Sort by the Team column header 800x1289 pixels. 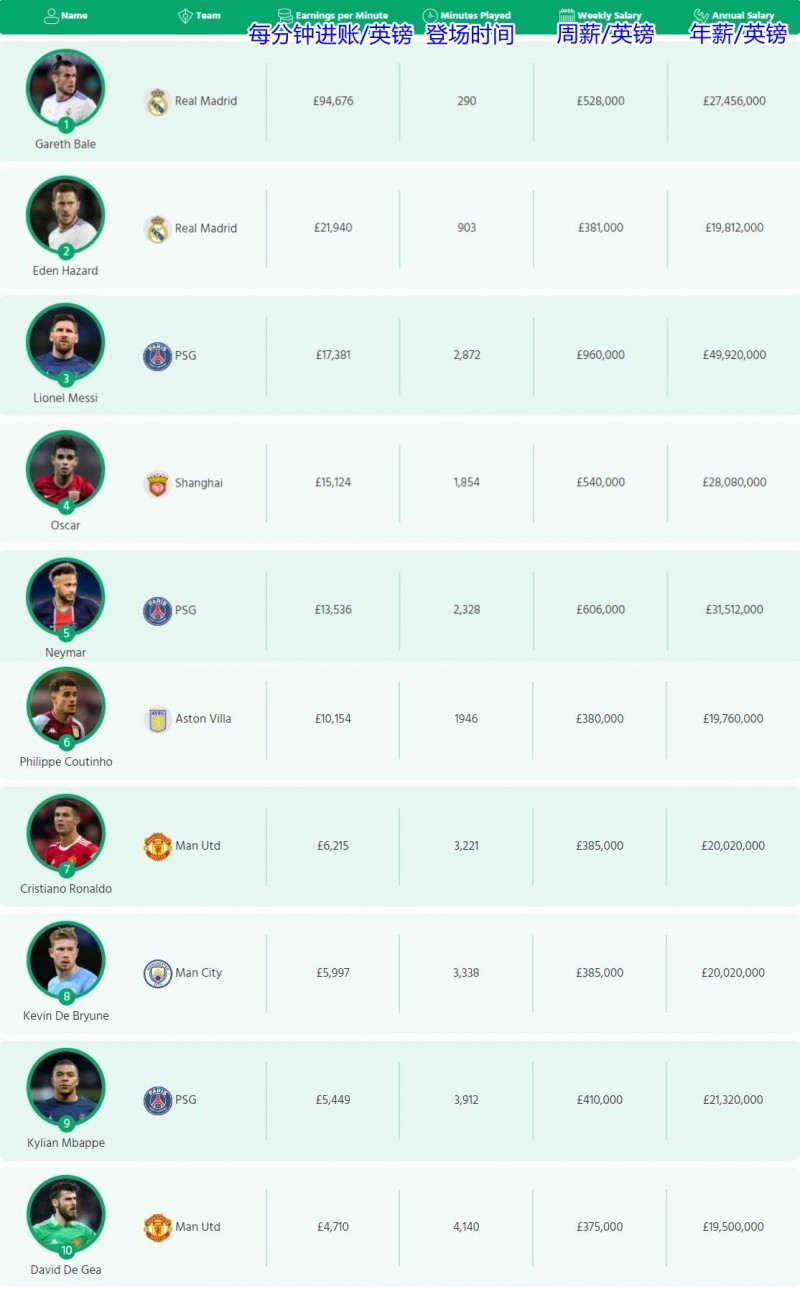pyautogui.click(x=199, y=16)
